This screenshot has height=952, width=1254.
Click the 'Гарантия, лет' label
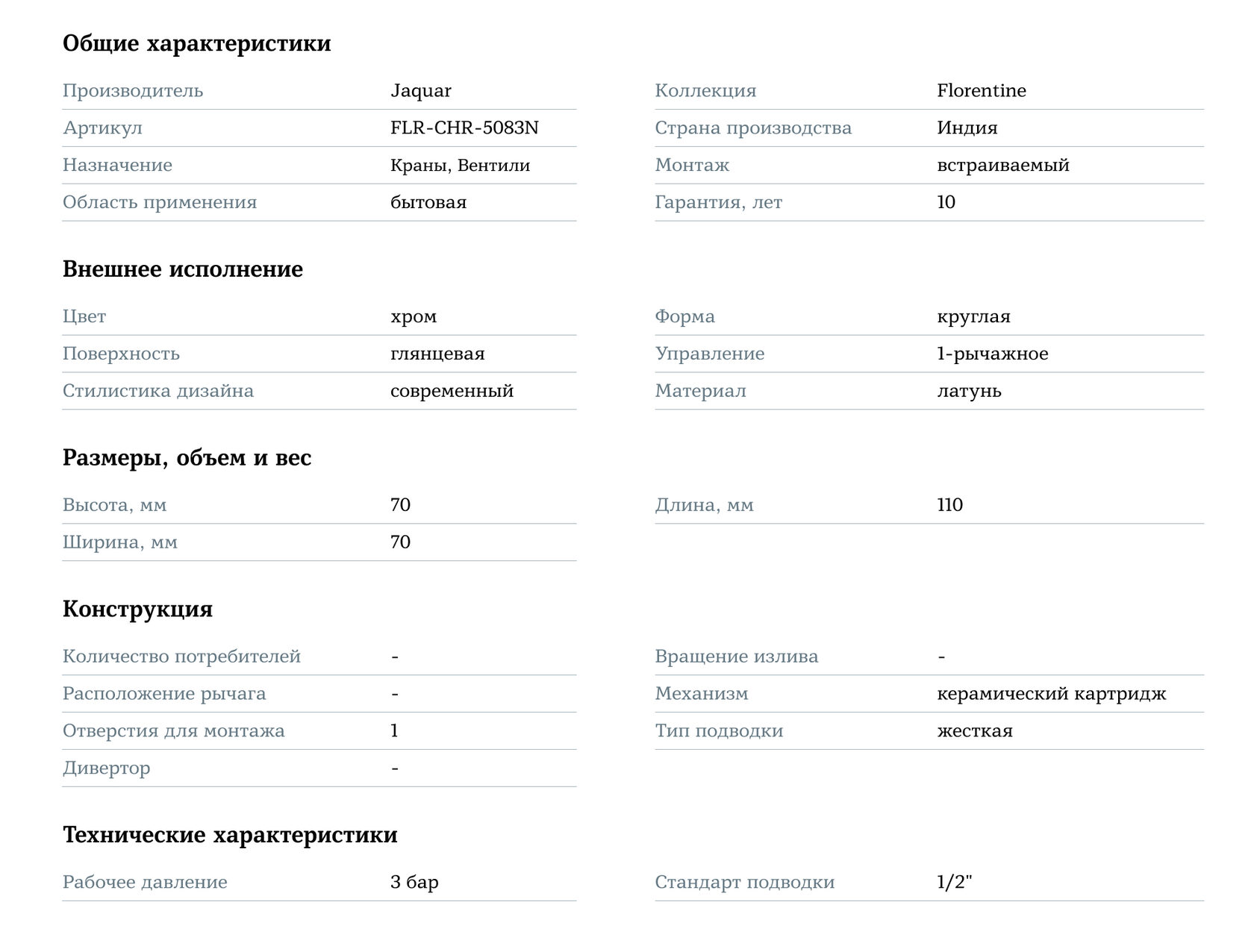[718, 203]
